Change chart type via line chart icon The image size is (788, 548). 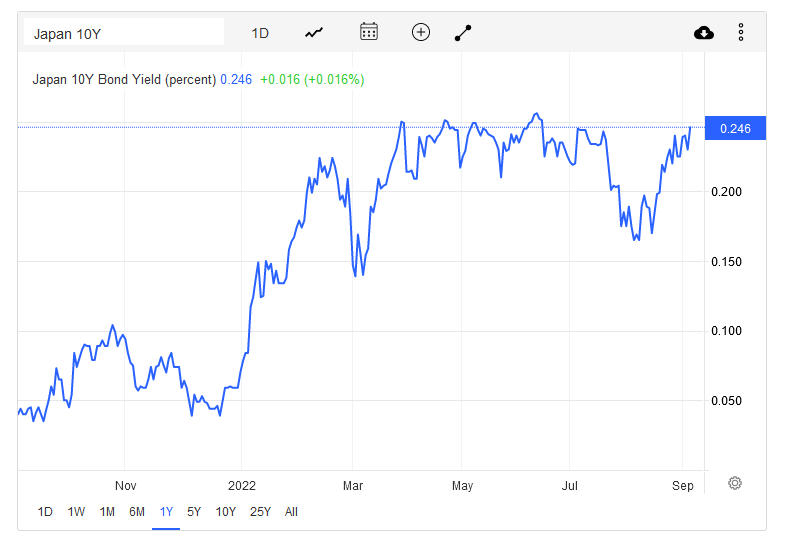pos(314,33)
